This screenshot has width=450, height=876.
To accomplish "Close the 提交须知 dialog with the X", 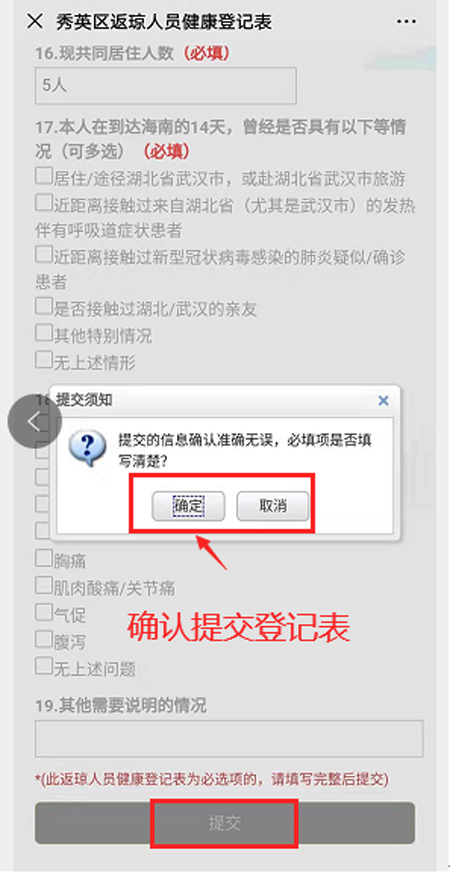I will click(383, 400).
